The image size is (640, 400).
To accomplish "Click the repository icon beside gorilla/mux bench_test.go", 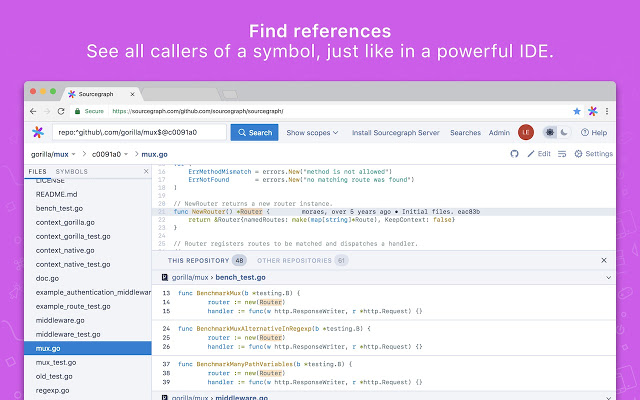I will [x=164, y=277].
